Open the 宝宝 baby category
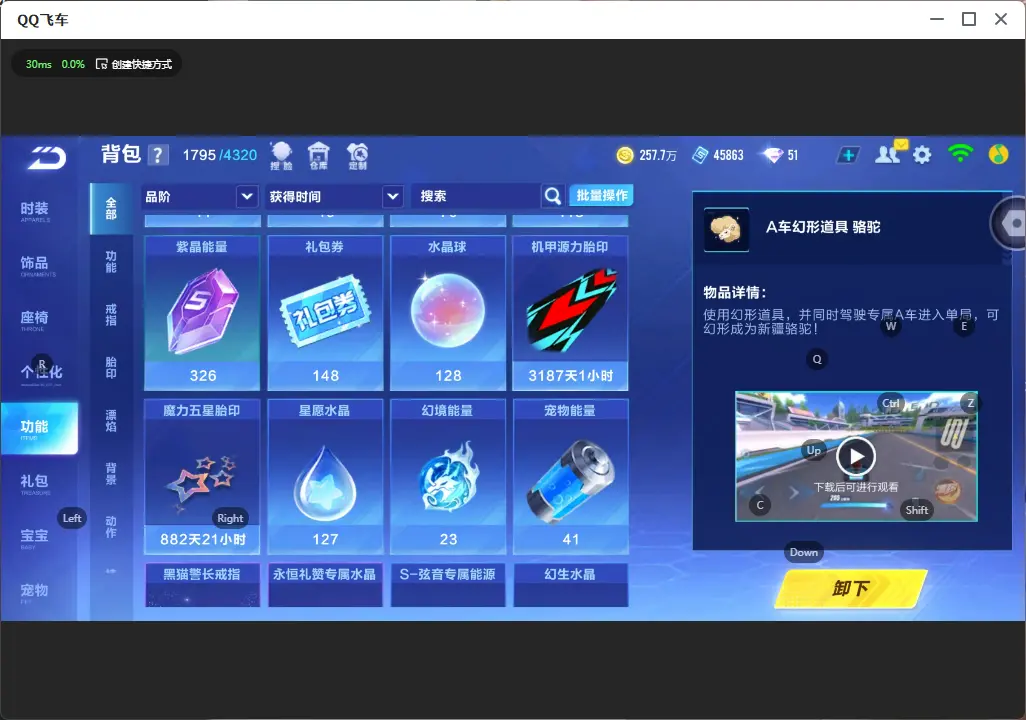 pos(35,537)
